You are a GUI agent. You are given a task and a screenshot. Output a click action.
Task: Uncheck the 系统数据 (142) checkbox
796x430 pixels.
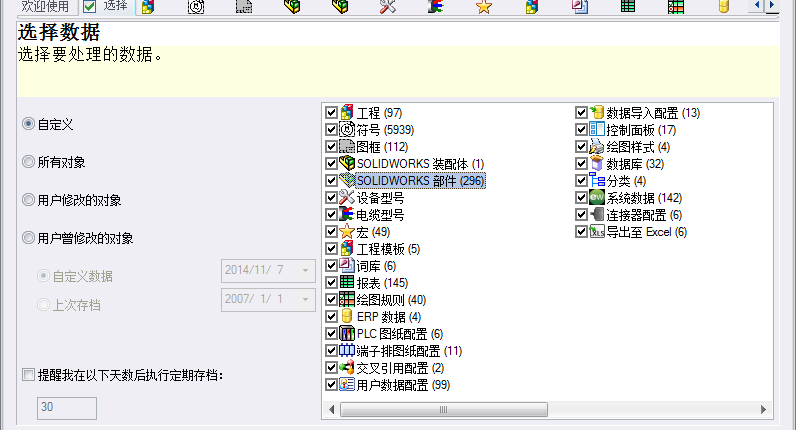tap(581, 197)
